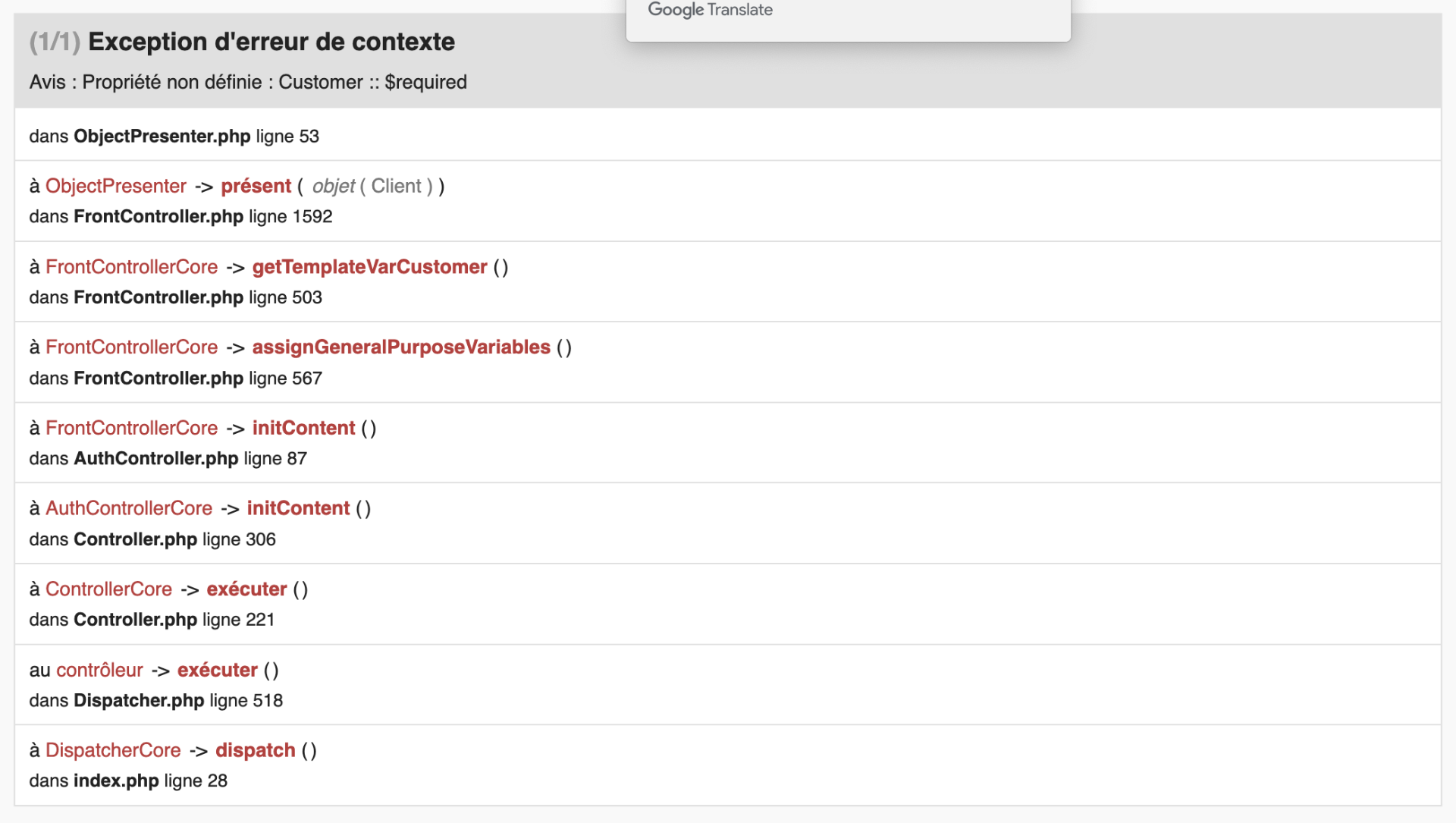This screenshot has height=823, width=1456.
Task: Click the Controller.php ligne 306 entry
Action: (152, 540)
